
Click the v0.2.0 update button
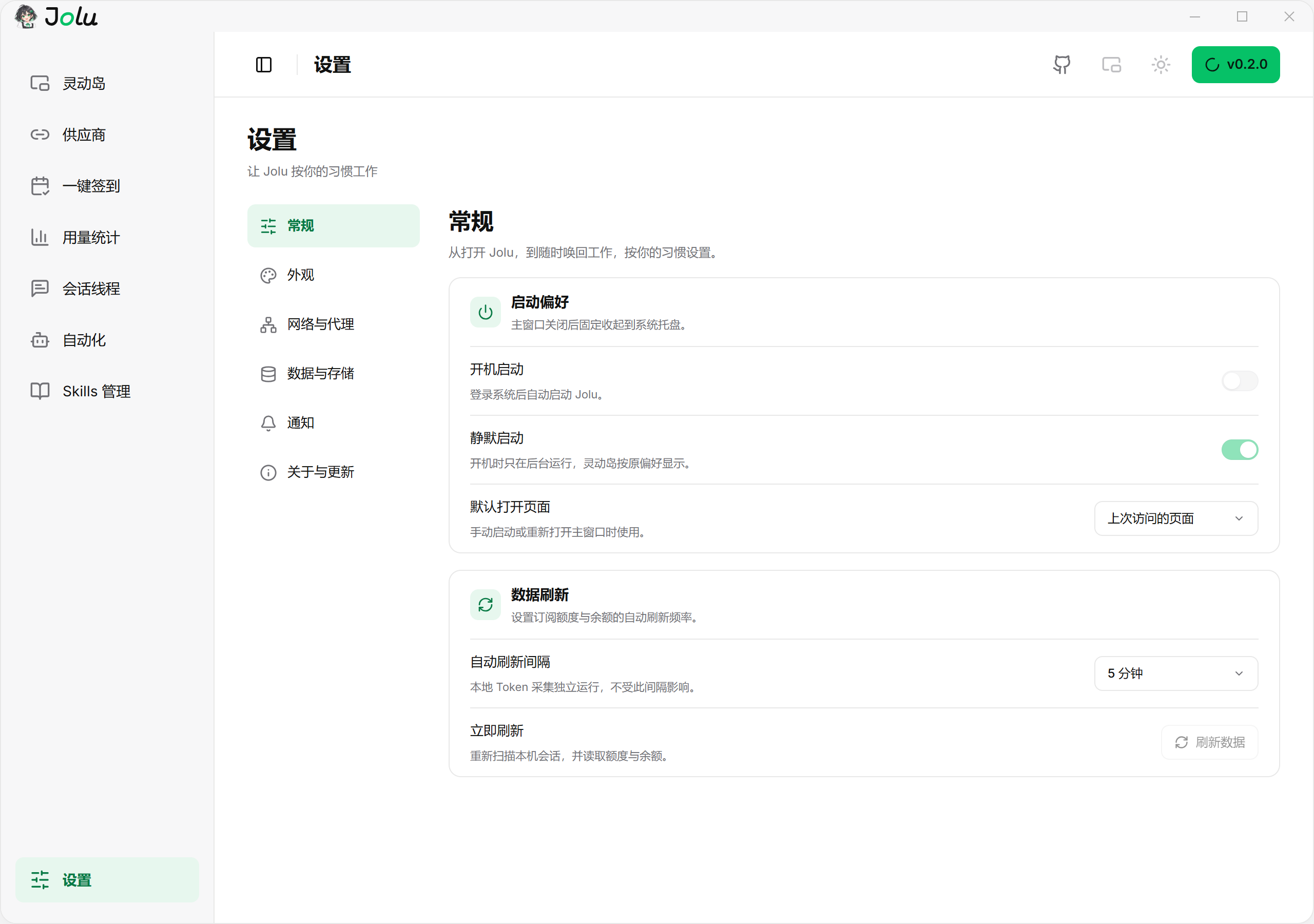point(1235,65)
